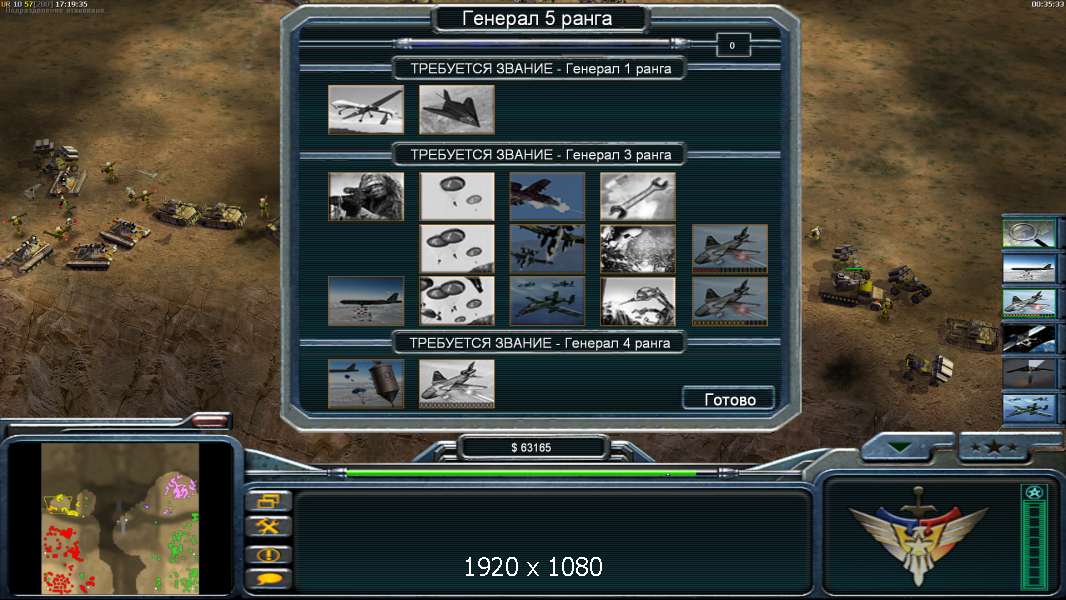Pick the B-52 carpet bomber power

(x=366, y=301)
